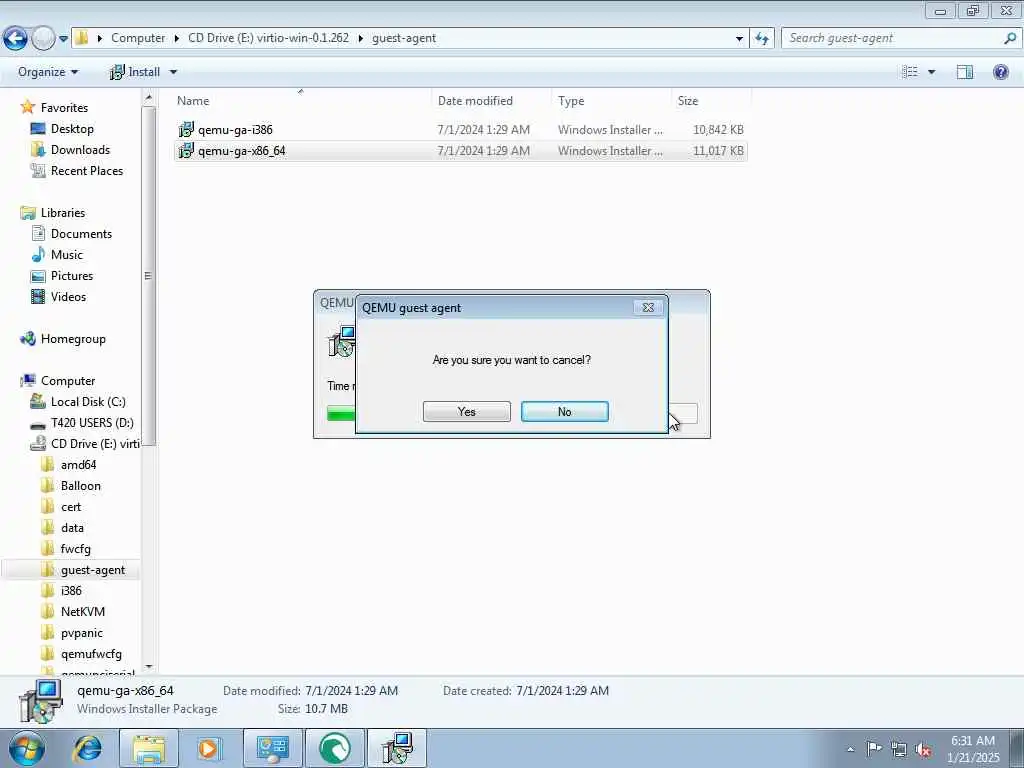Select the qemu-ga-i386 installer file
Image resolution: width=1024 pixels, height=768 pixels.
(460, 129)
